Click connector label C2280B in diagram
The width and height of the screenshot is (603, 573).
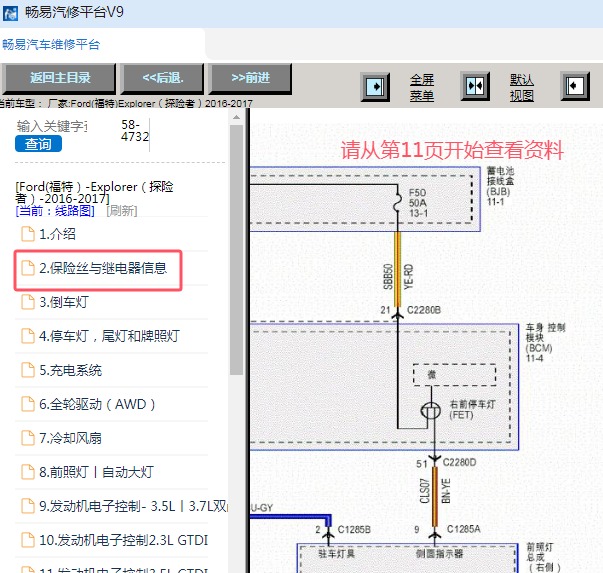pyautogui.click(x=424, y=310)
